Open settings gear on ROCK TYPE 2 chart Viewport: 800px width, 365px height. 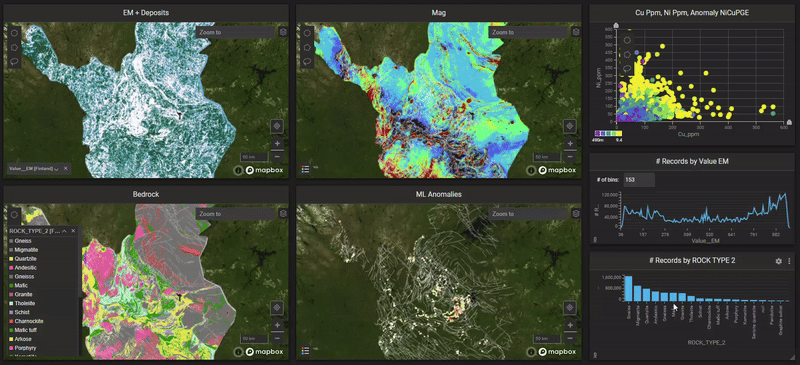tap(779, 261)
